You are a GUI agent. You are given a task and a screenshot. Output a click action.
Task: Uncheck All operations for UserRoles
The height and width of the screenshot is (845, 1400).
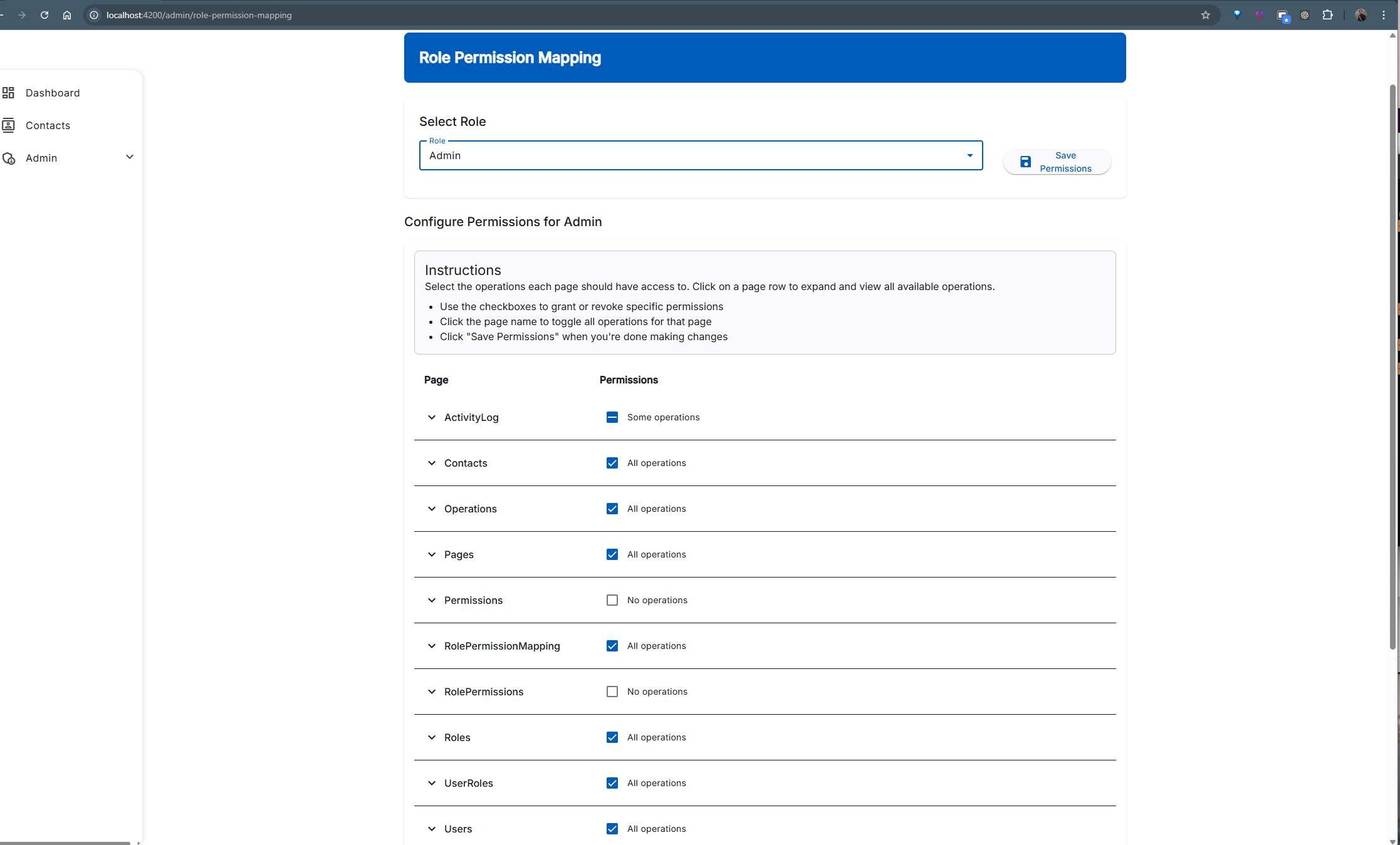click(612, 783)
